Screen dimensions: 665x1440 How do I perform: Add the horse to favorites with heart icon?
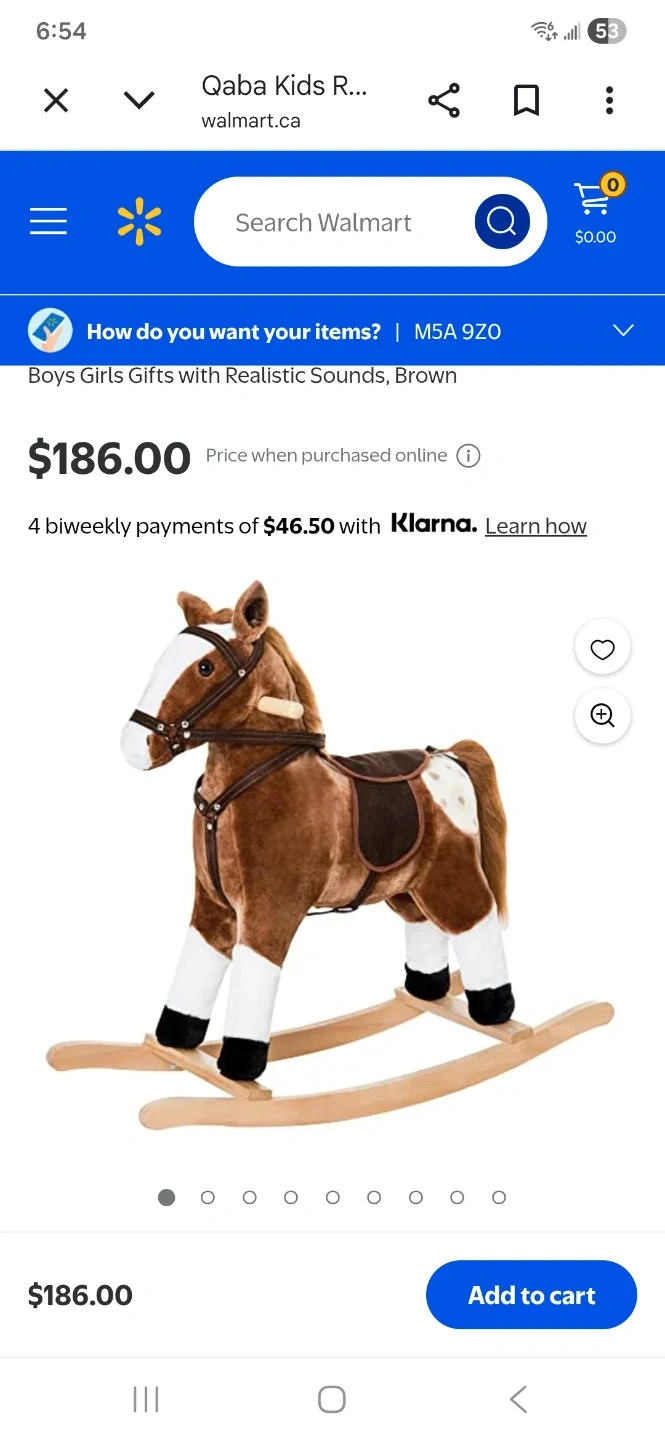point(602,648)
